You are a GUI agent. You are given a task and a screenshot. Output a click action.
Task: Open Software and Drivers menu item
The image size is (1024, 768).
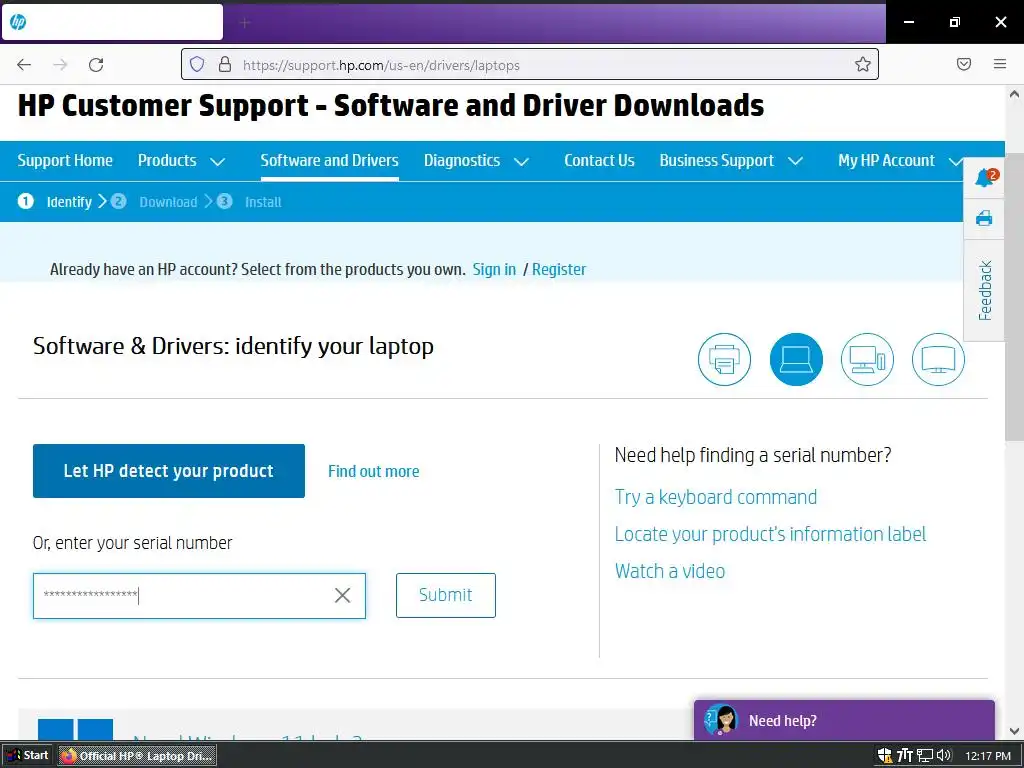coord(329,161)
